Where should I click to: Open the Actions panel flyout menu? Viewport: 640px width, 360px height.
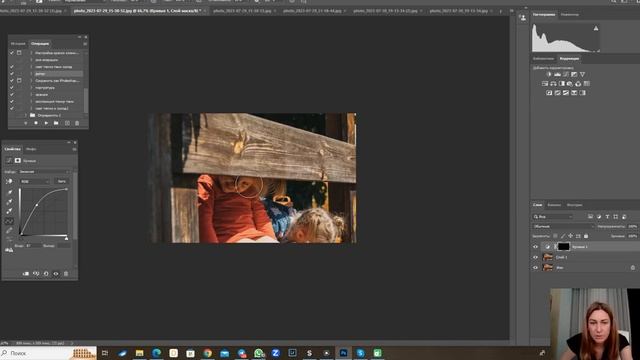85,44
